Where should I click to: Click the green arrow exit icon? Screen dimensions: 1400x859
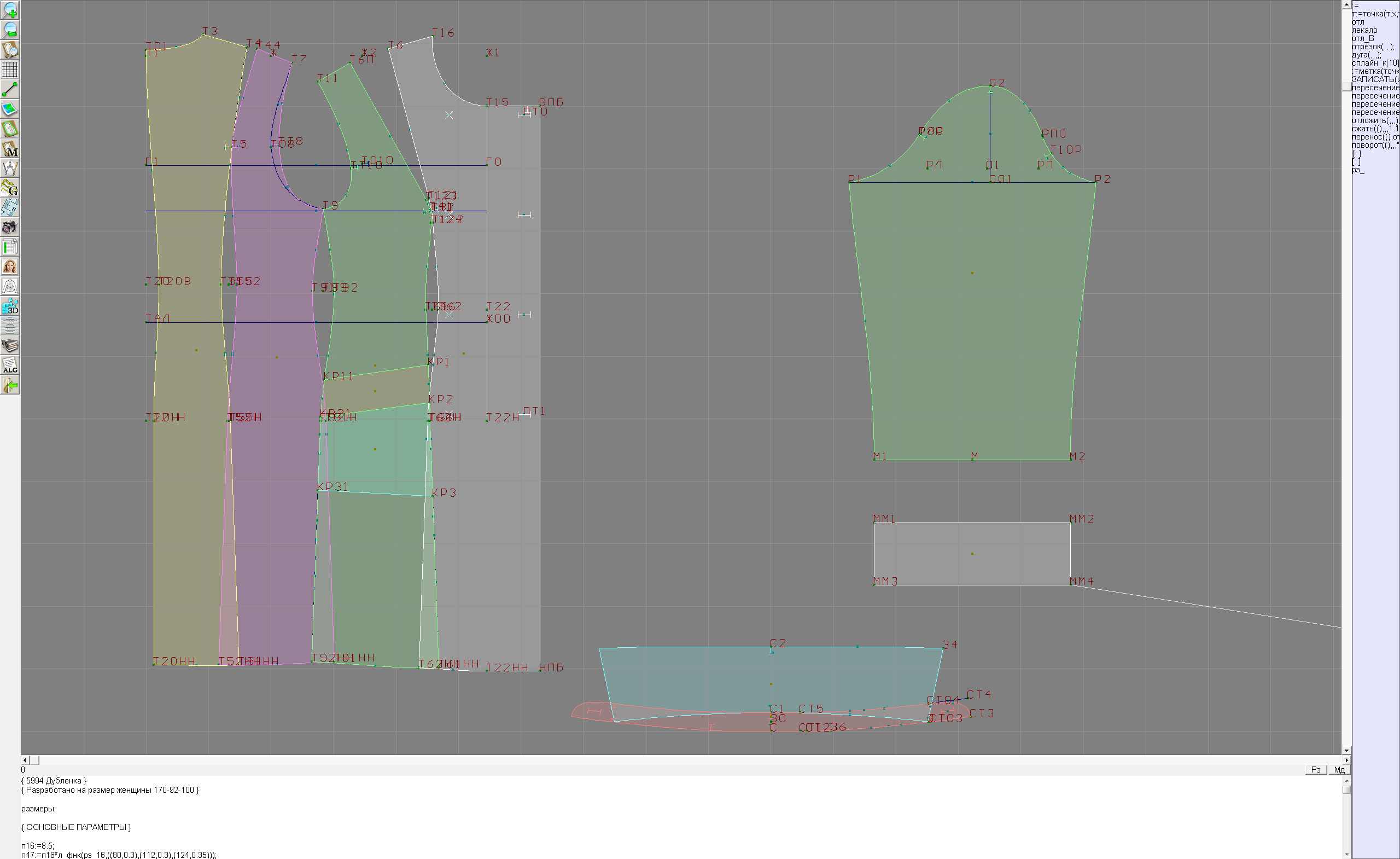pyautogui.click(x=10, y=385)
